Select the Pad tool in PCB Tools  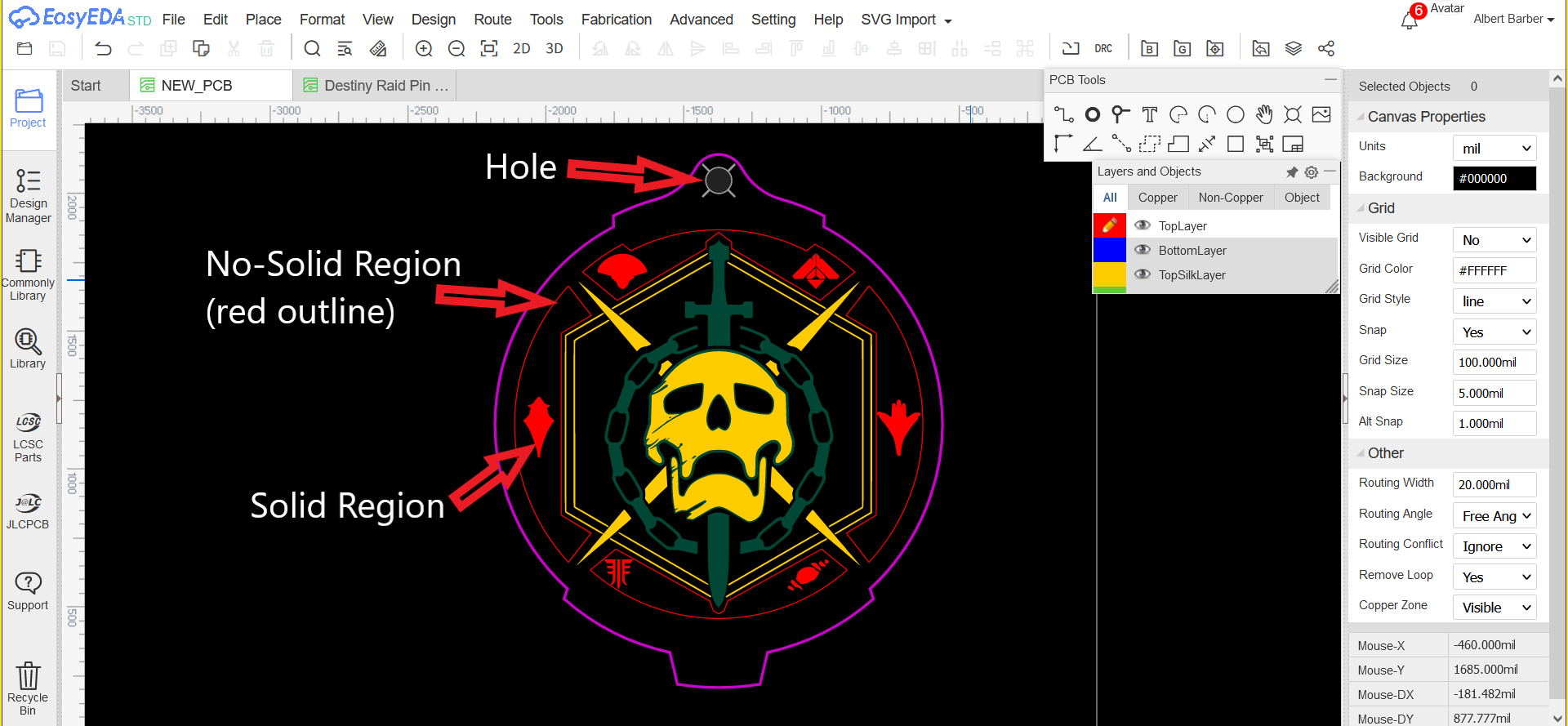coord(1093,114)
